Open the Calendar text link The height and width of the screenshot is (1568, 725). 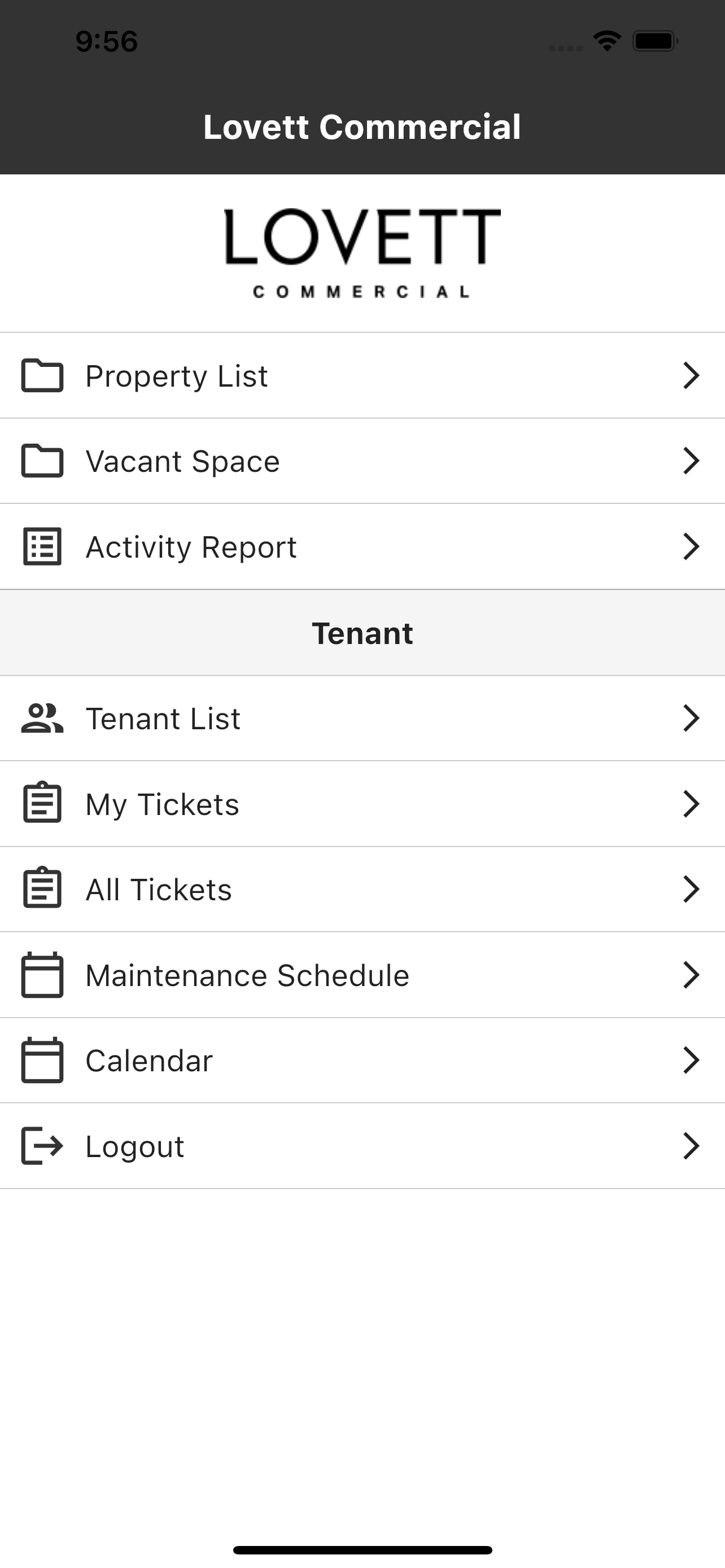click(149, 1061)
